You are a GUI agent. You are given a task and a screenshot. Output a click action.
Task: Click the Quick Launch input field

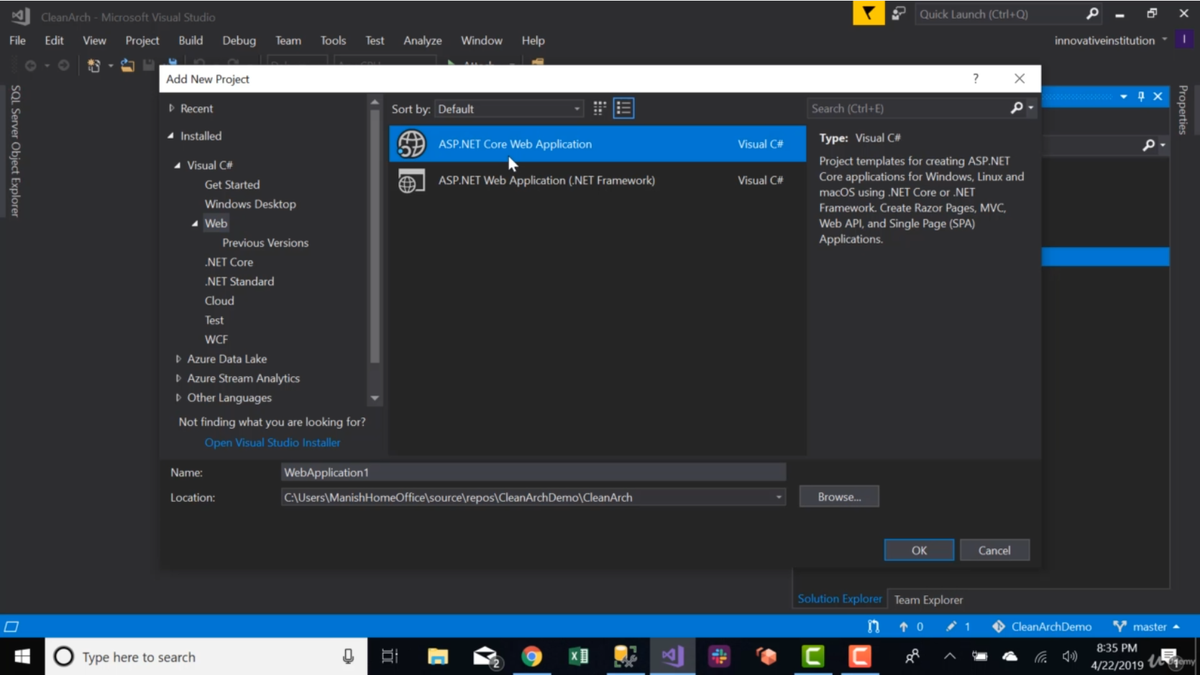[998, 14]
